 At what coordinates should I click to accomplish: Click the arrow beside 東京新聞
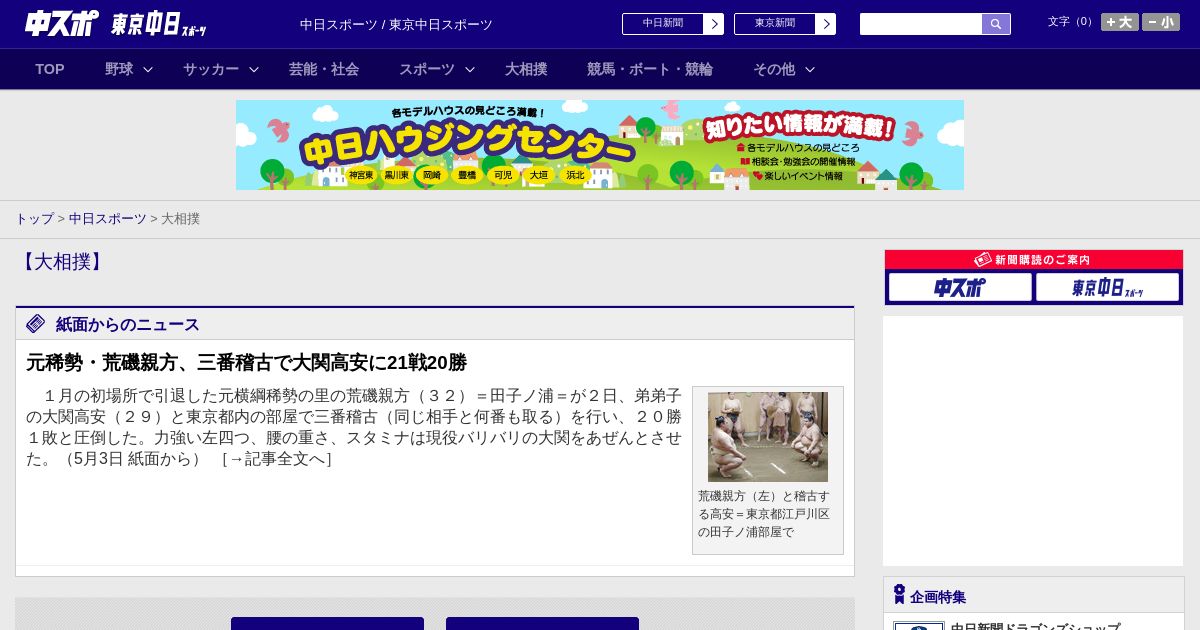click(826, 24)
